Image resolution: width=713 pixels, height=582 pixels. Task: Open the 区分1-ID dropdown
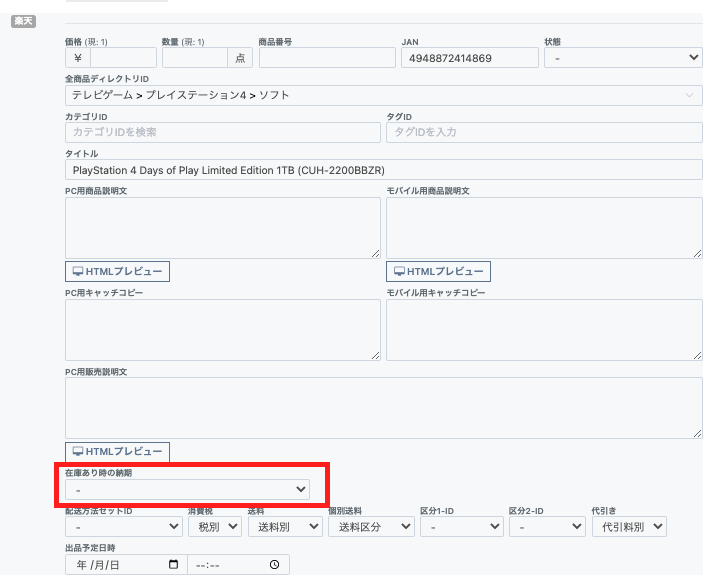[462, 527]
